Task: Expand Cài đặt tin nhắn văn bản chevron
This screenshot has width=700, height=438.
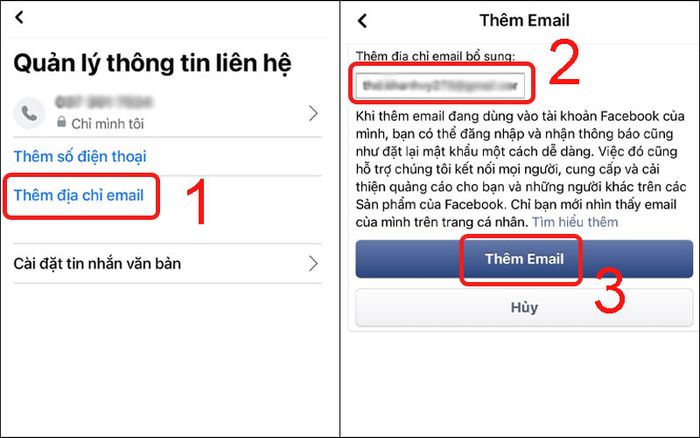Action: [313, 263]
